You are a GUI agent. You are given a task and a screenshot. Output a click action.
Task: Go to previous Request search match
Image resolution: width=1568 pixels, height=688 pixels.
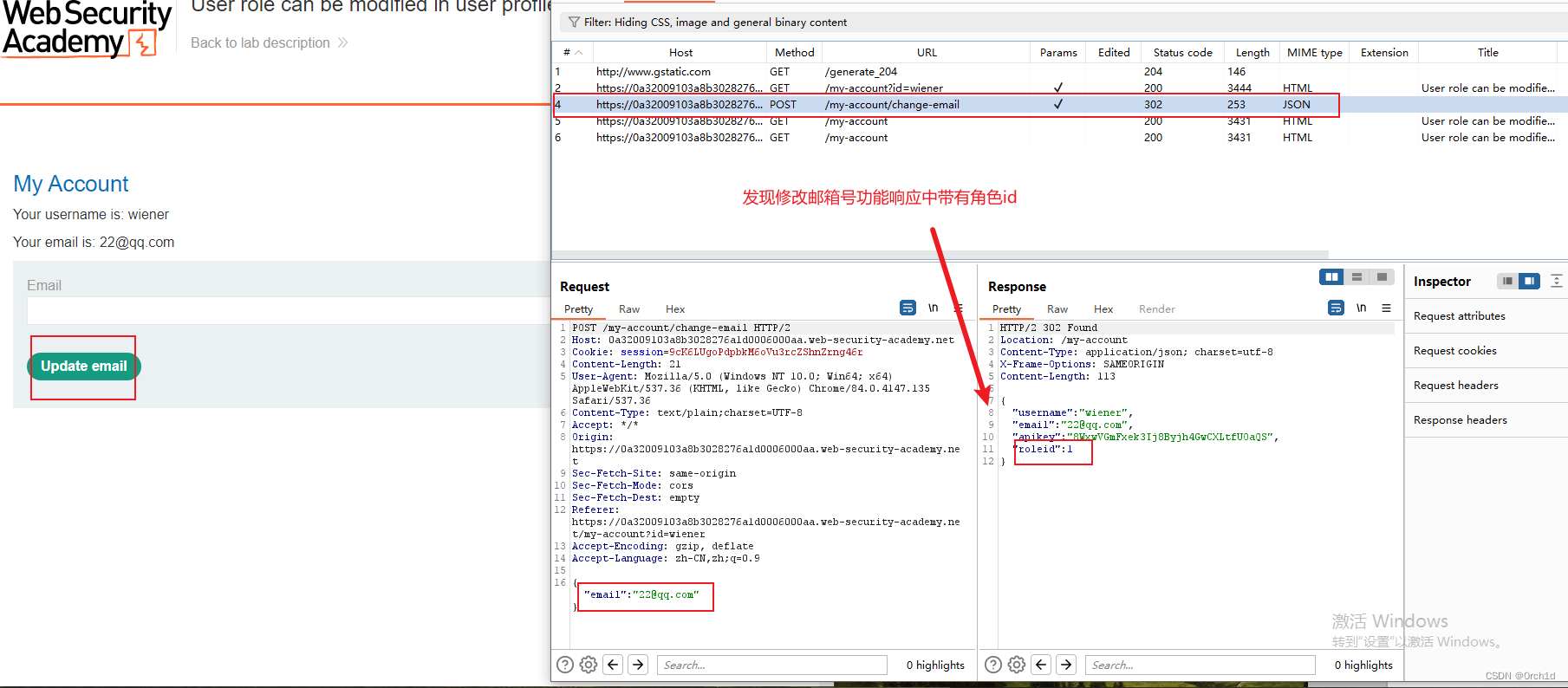(x=614, y=665)
